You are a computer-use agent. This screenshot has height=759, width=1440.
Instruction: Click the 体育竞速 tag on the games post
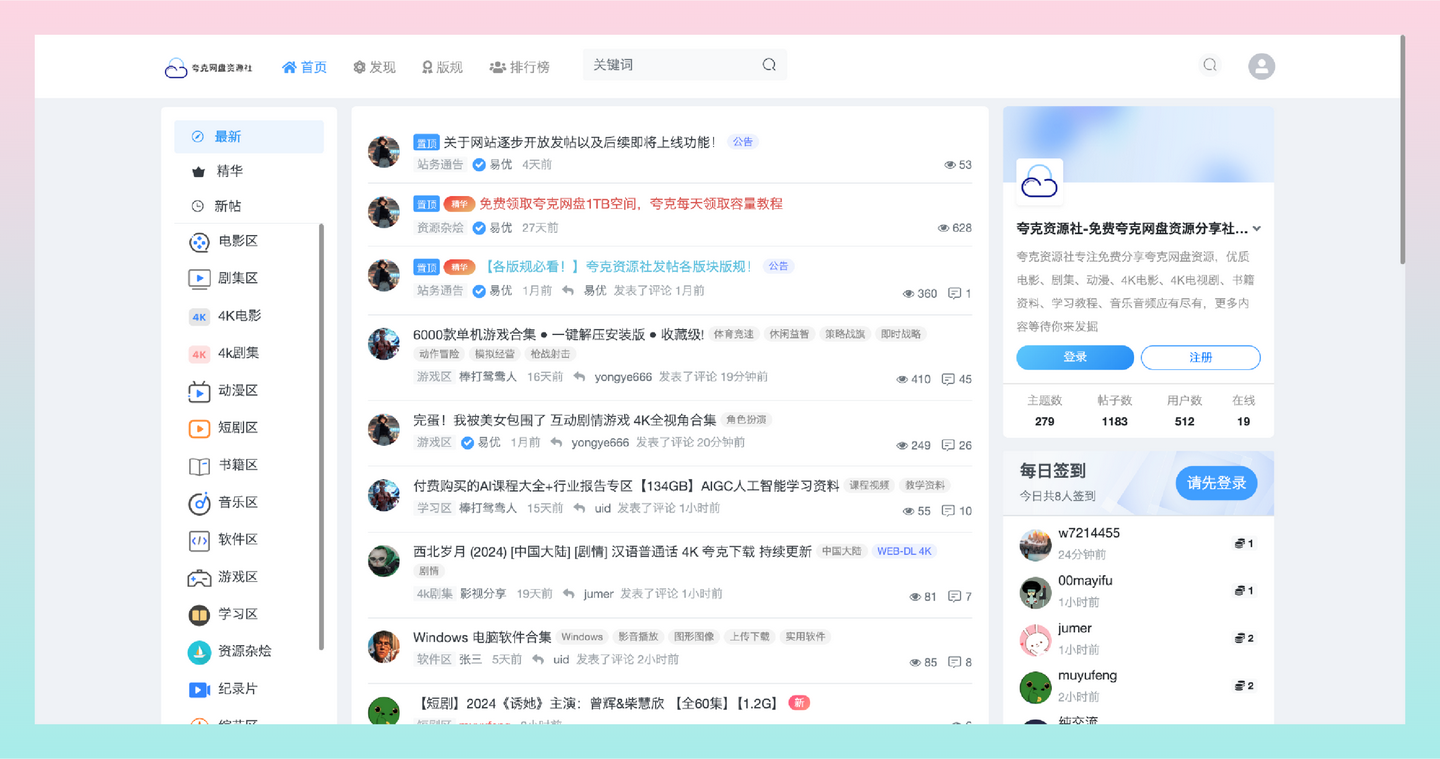pos(734,334)
